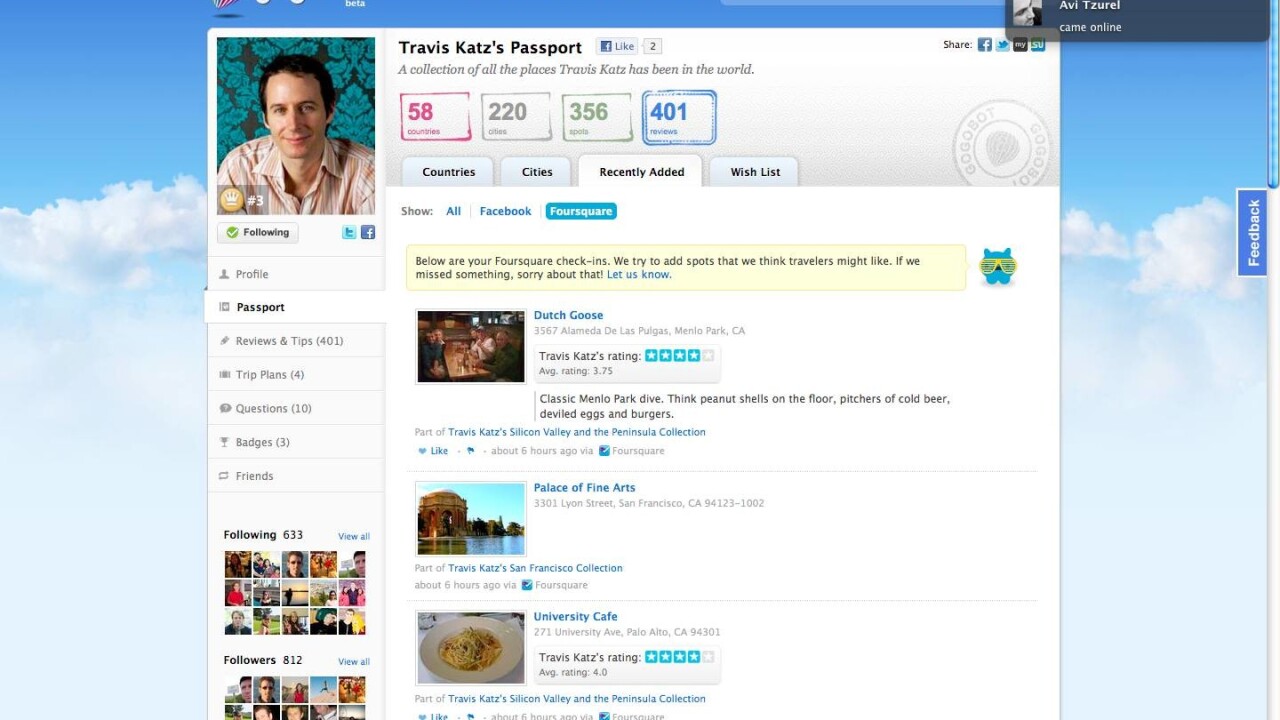The width and height of the screenshot is (1280, 720).
Task: Open Reviews & Tips in sidebar
Action: [289, 341]
